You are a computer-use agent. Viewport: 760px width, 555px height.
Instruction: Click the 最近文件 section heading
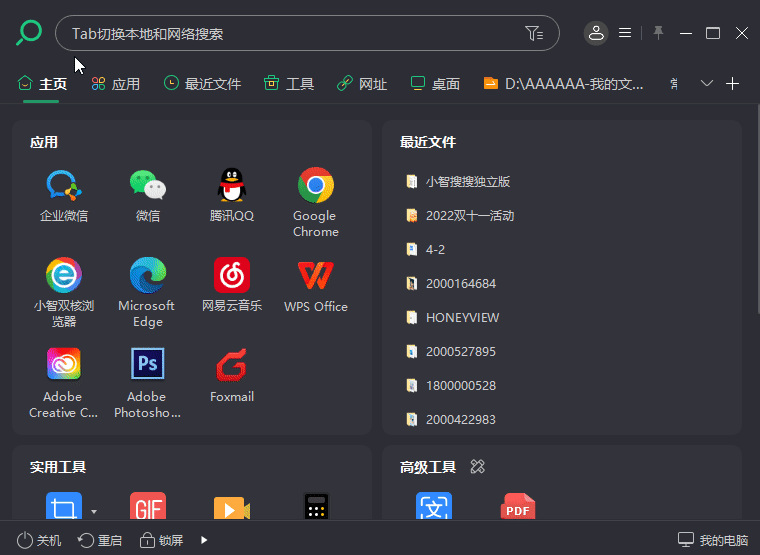[x=428, y=142]
